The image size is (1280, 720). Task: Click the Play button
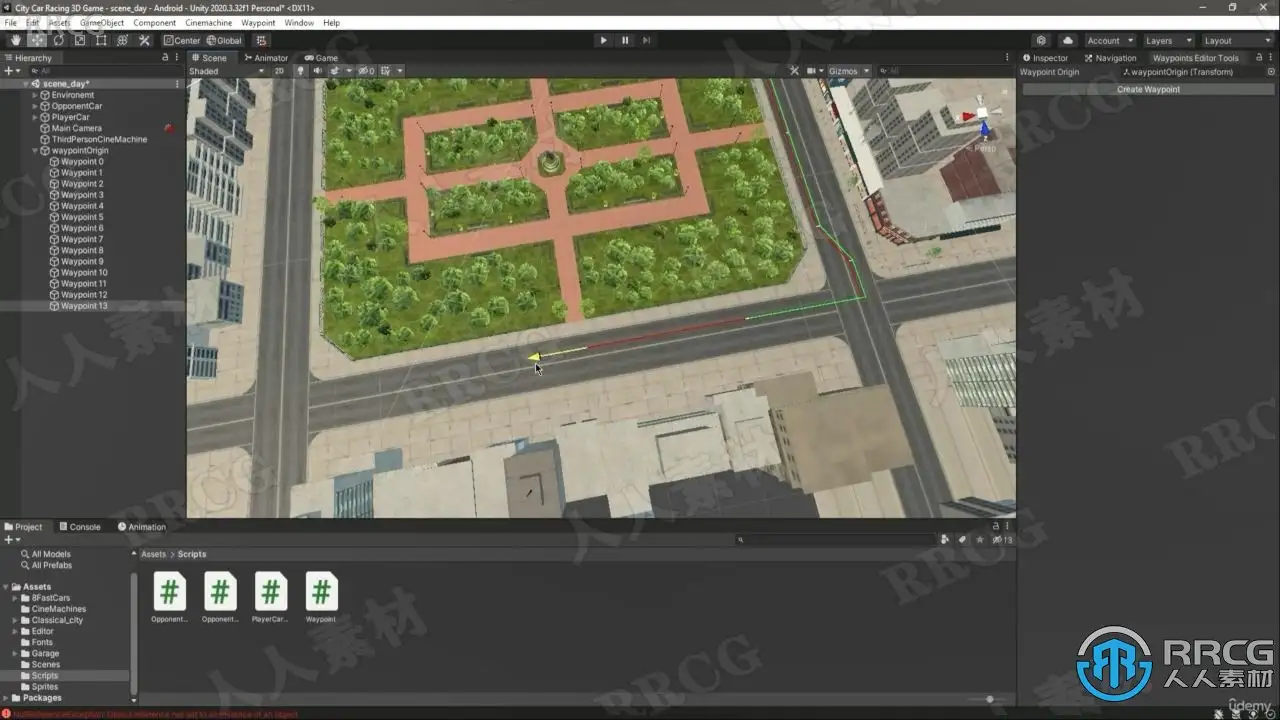click(x=603, y=40)
